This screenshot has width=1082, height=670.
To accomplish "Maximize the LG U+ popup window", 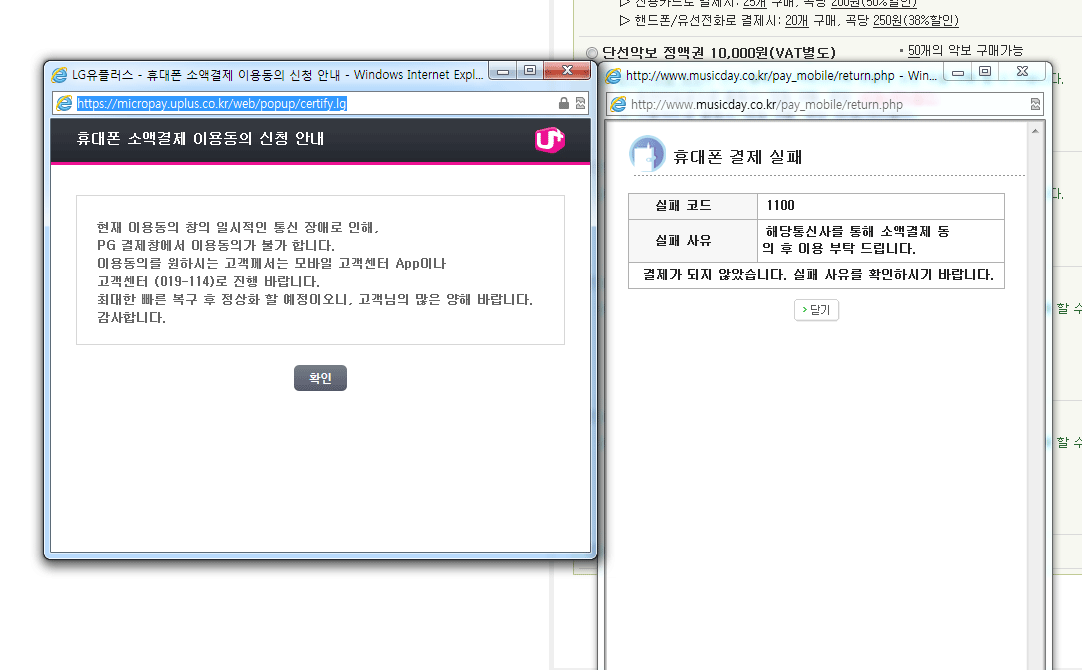I will 530,70.
